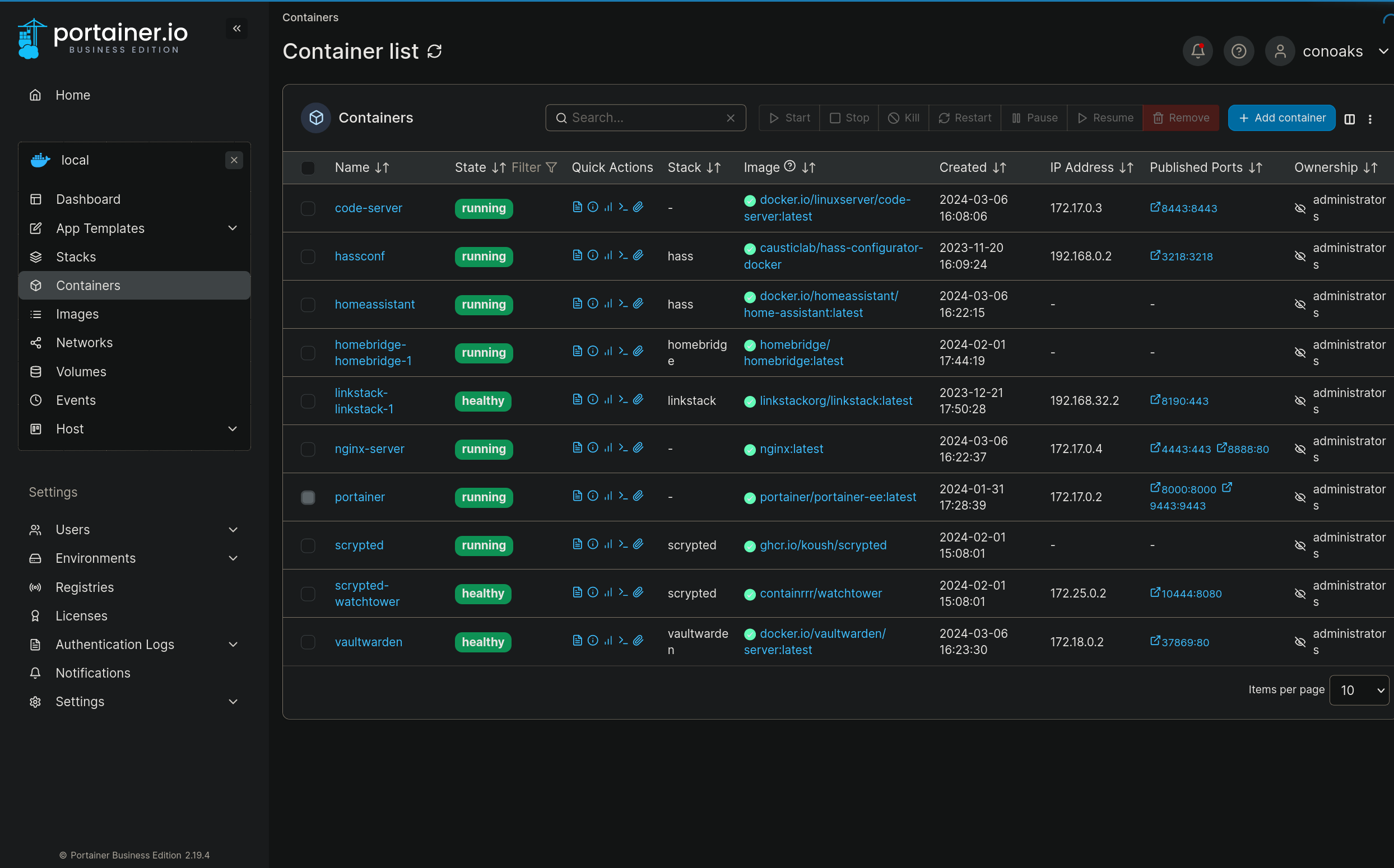Collapse the sidebar with double-chevron icon
This screenshot has height=868, width=1394.
point(236,28)
